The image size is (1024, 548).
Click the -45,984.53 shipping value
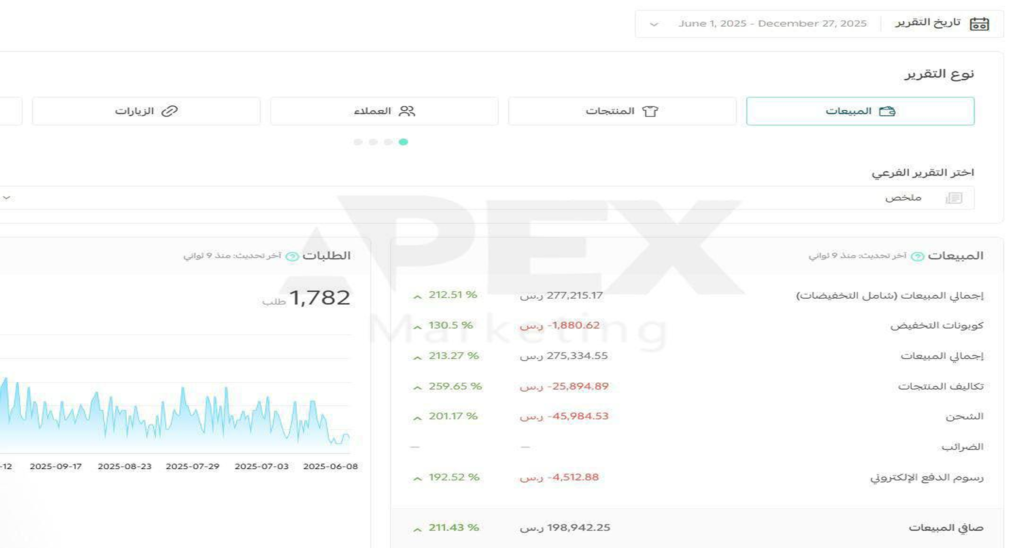tap(564, 417)
